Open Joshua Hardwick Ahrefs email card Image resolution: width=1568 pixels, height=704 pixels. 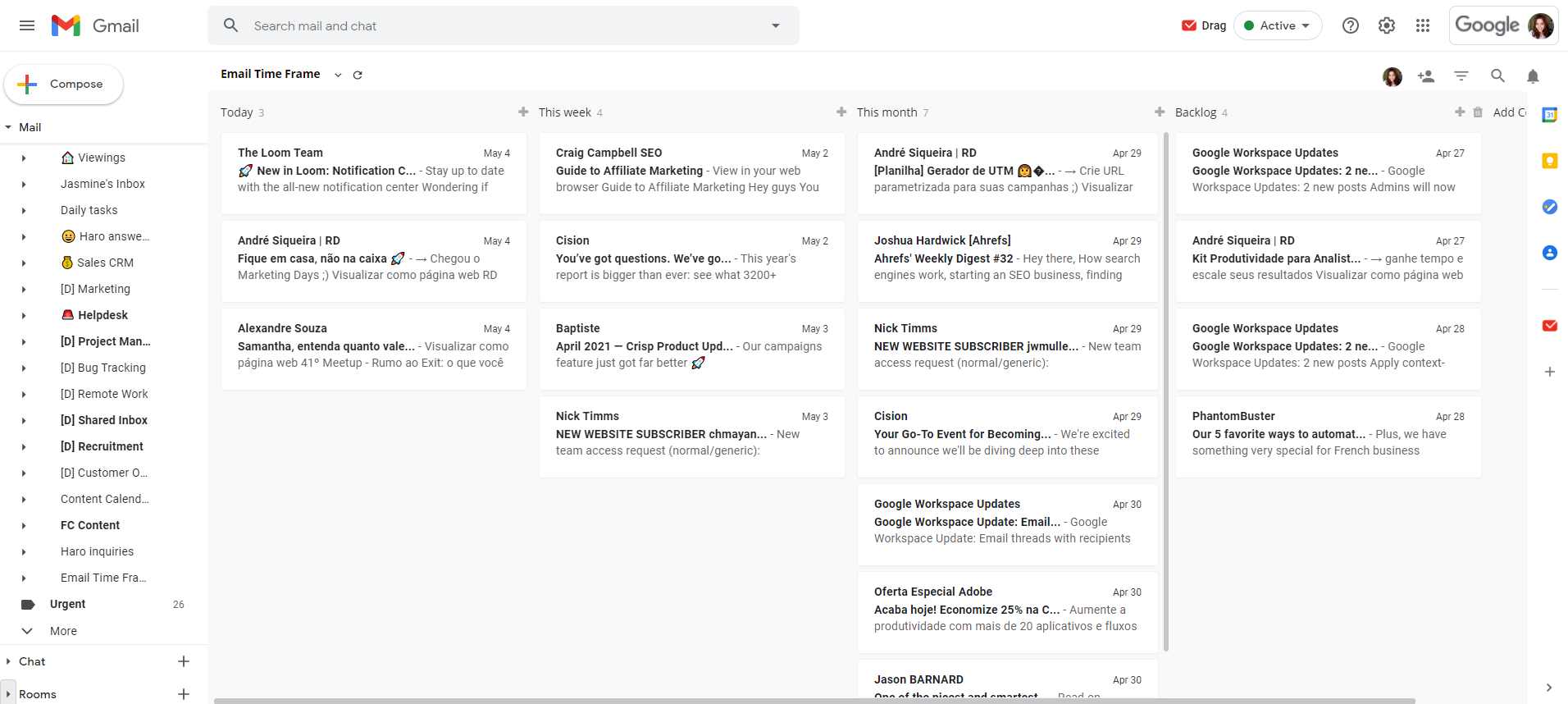[1008, 262]
